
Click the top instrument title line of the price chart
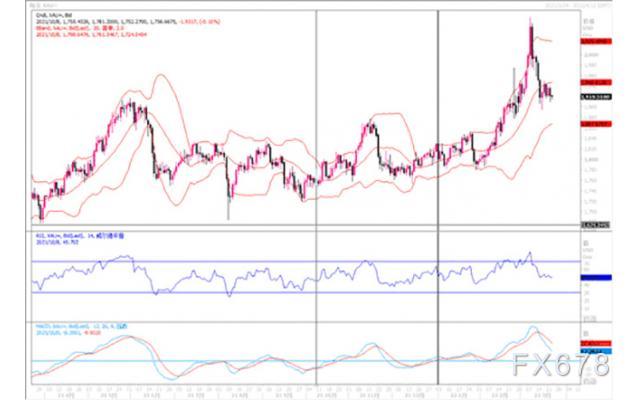pyautogui.click(x=54, y=15)
